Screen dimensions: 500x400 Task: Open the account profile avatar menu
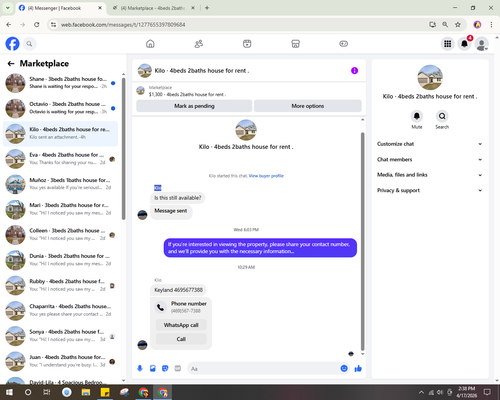[x=481, y=44]
